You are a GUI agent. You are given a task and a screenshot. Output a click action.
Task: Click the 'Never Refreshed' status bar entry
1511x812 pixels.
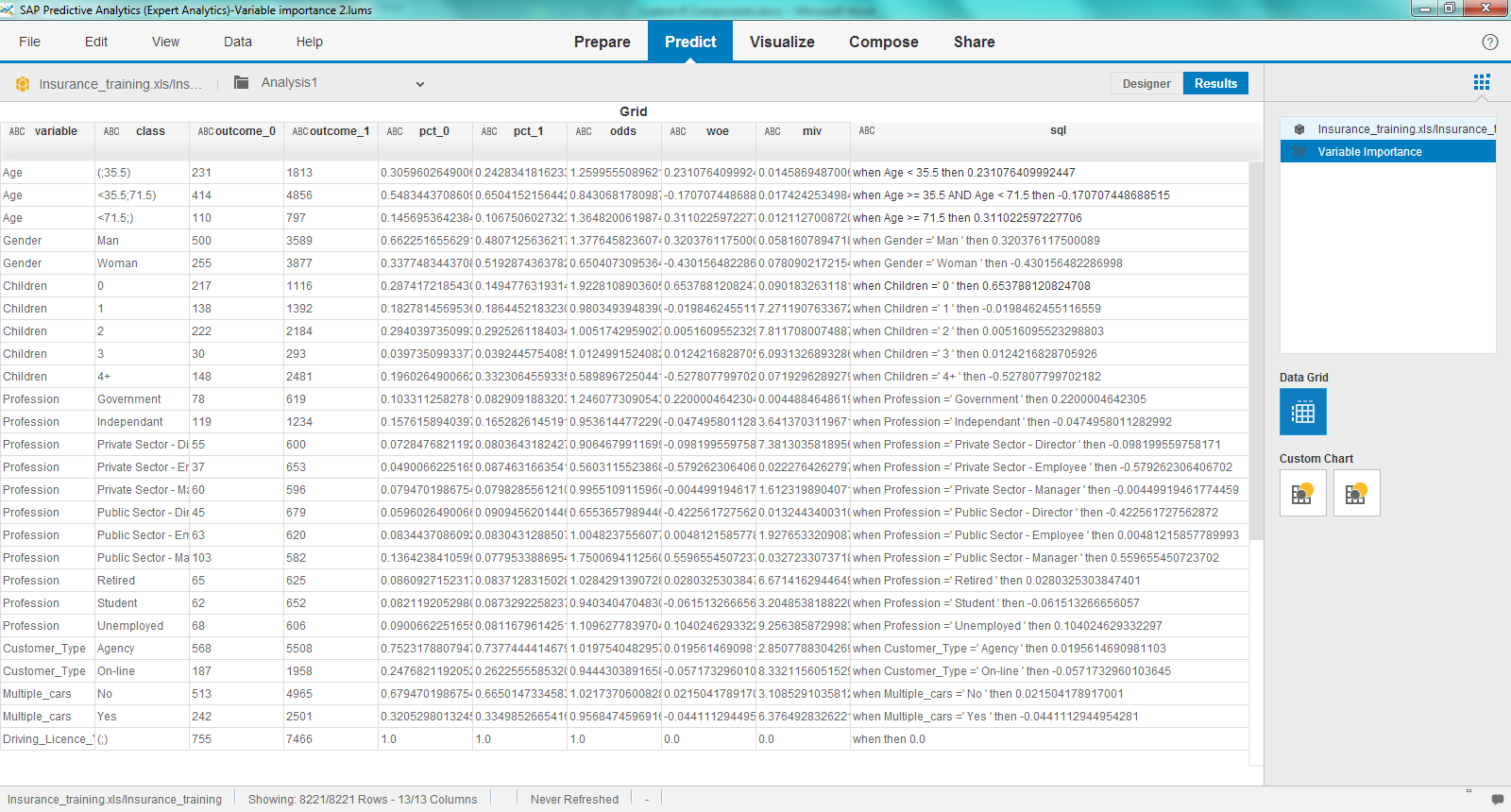(x=574, y=799)
